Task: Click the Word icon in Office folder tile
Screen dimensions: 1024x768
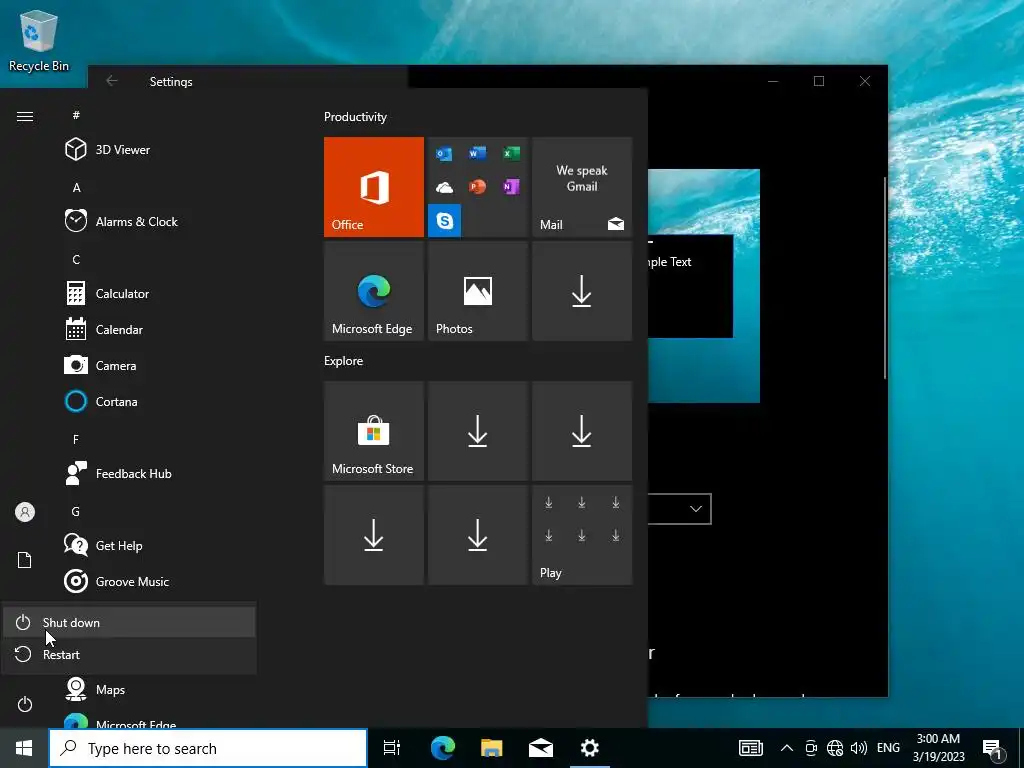Action: [x=477, y=153]
